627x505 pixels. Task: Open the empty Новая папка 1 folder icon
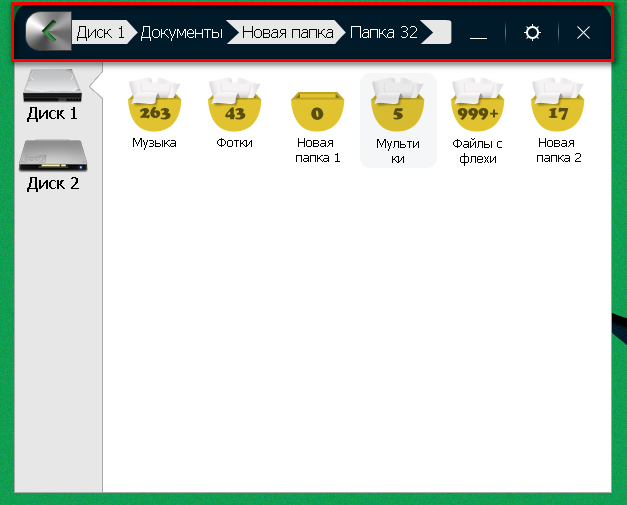[317, 109]
